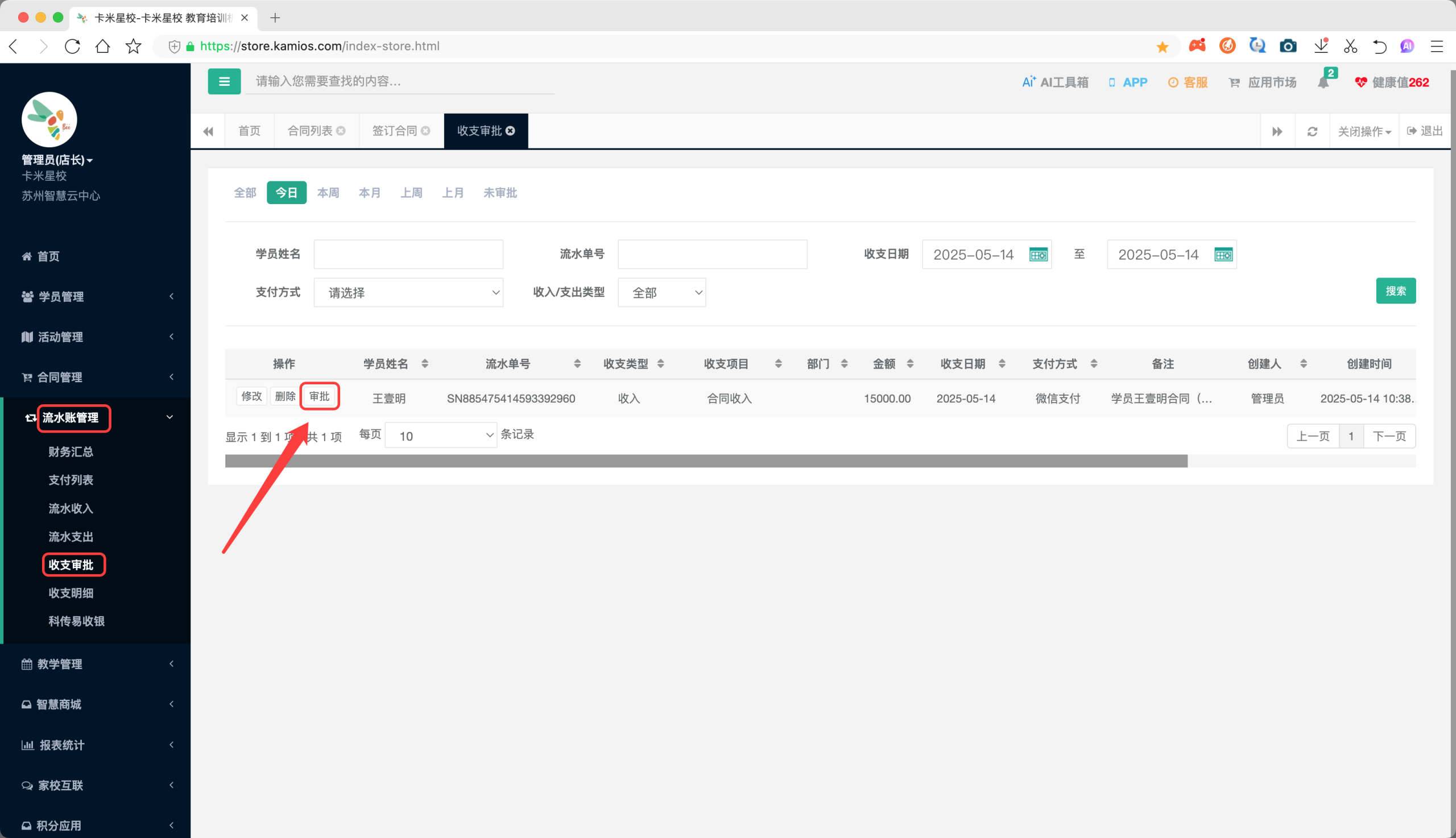Screen dimensions: 1456x838
Task: Bookmark page with browser star icon
Action: 134,46
